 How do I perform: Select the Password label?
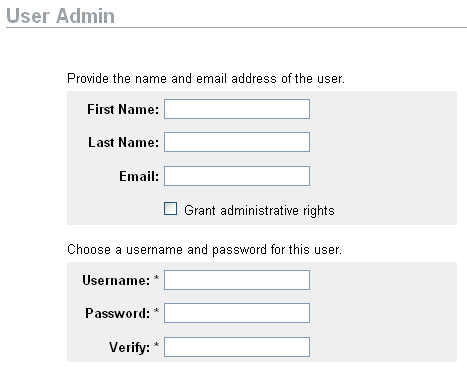coord(118,313)
